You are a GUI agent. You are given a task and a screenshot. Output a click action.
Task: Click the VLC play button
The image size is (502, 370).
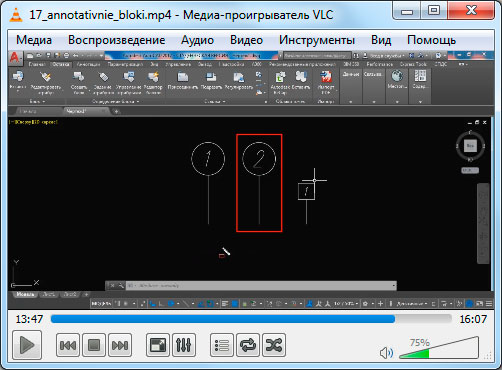click(27, 345)
